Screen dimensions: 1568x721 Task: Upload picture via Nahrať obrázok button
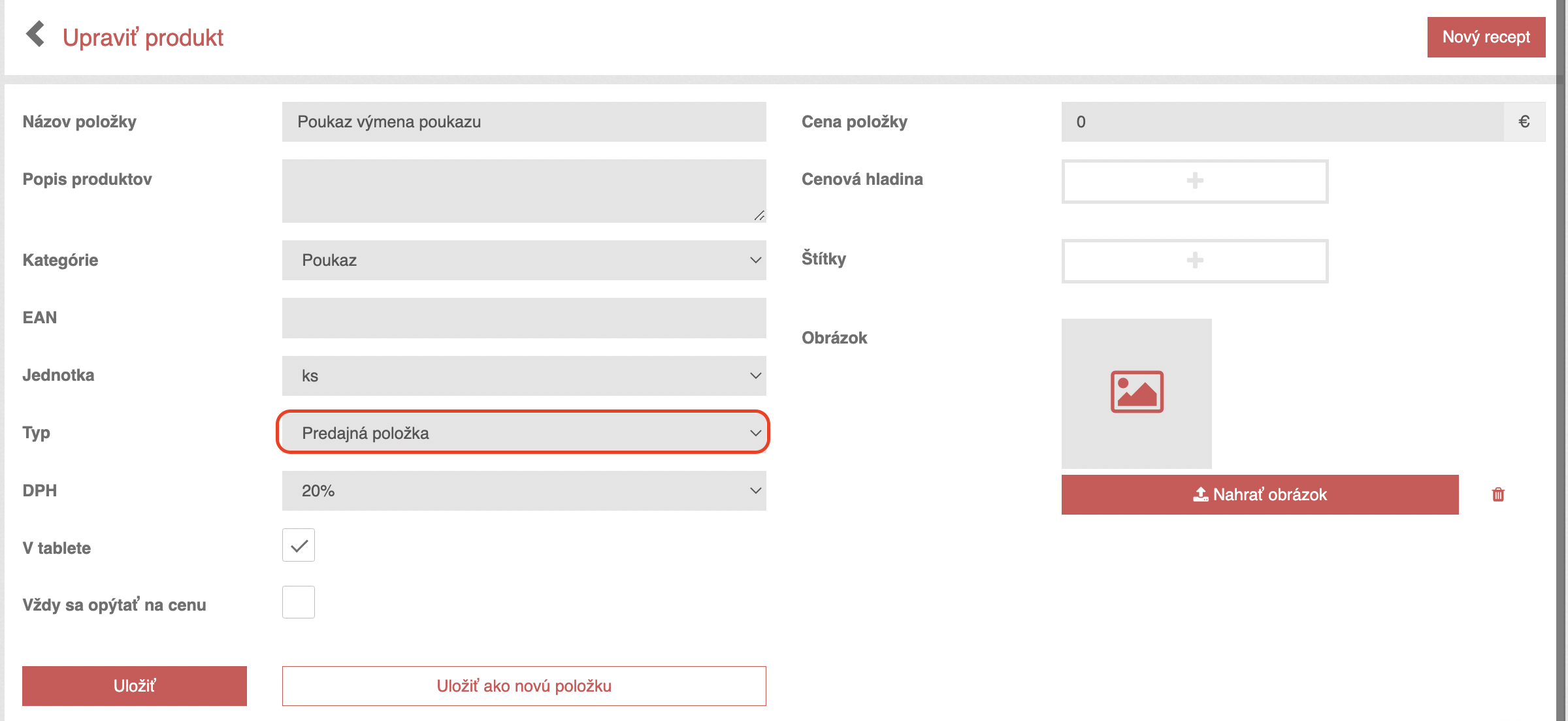click(x=1260, y=494)
